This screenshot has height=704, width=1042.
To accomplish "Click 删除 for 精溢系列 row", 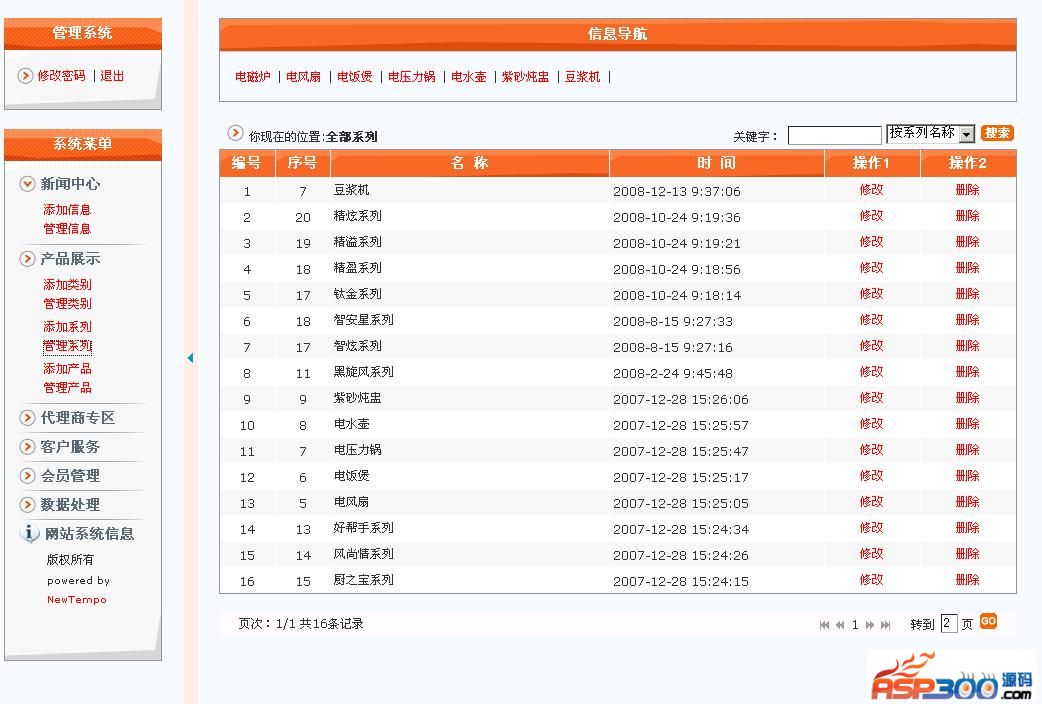I will pos(968,241).
